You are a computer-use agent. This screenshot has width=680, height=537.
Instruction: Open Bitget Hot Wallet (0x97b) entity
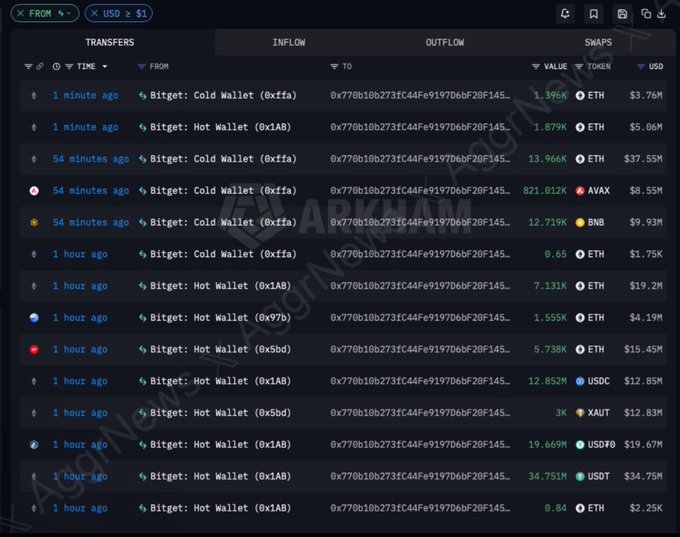click(x=220, y=318)
